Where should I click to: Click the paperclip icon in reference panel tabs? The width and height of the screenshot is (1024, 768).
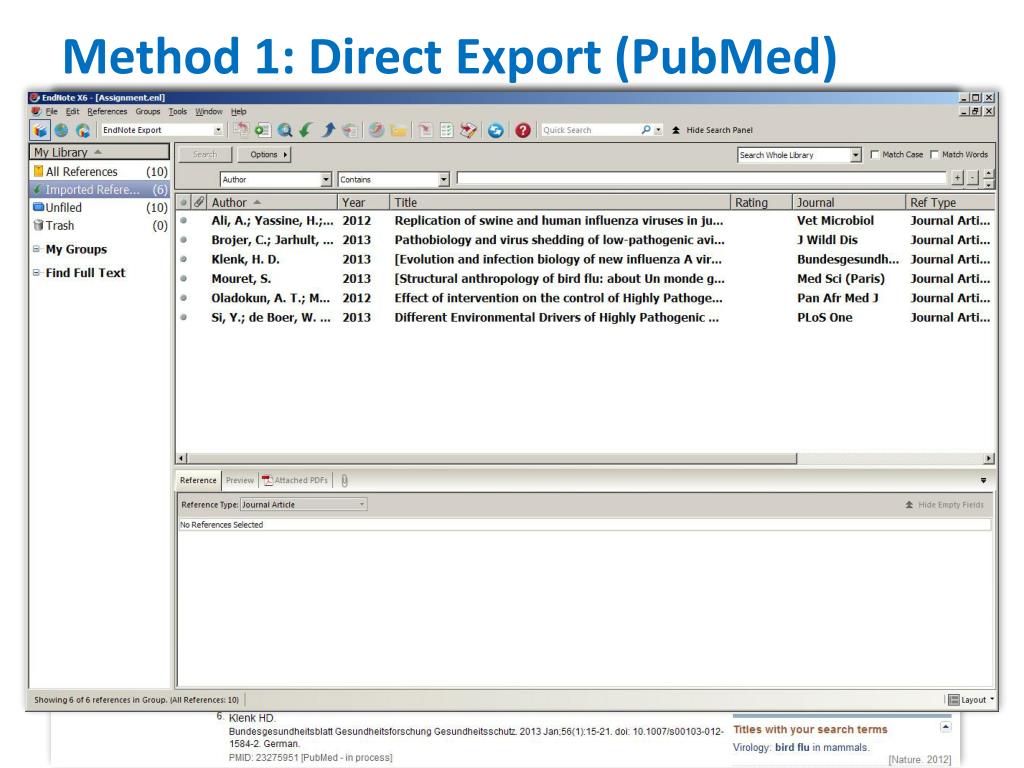(x=344, y=481)
